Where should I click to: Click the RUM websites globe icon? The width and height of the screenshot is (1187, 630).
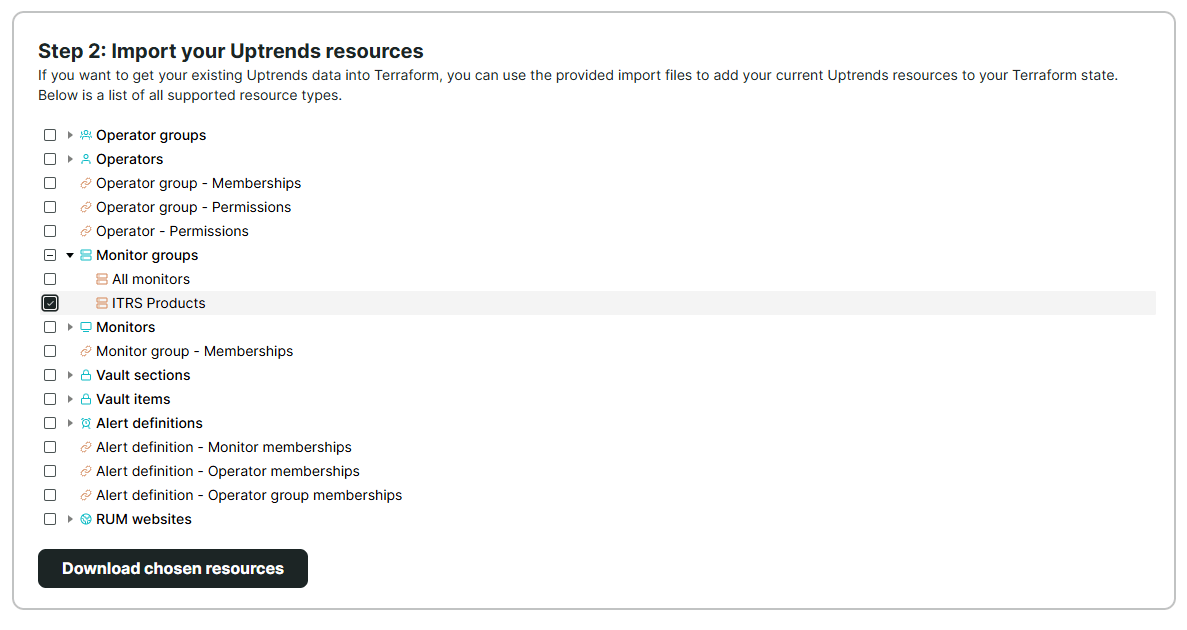coord(86,518)
